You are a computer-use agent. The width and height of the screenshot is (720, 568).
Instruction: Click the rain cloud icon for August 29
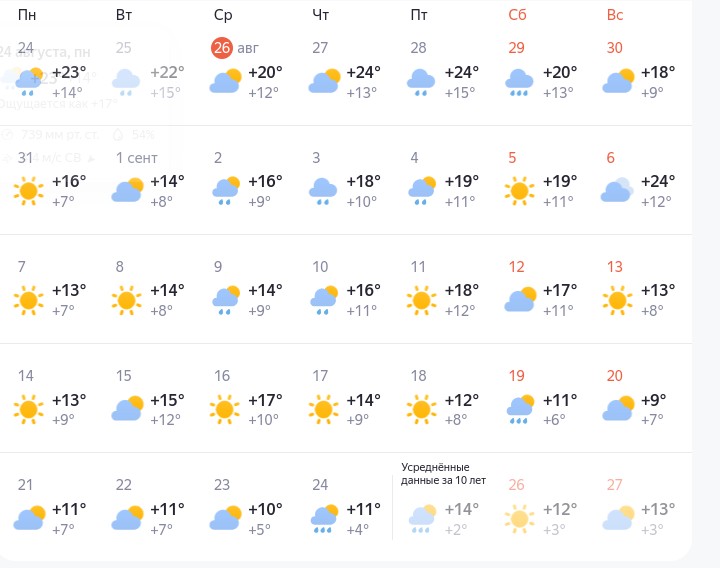[519, 82]
